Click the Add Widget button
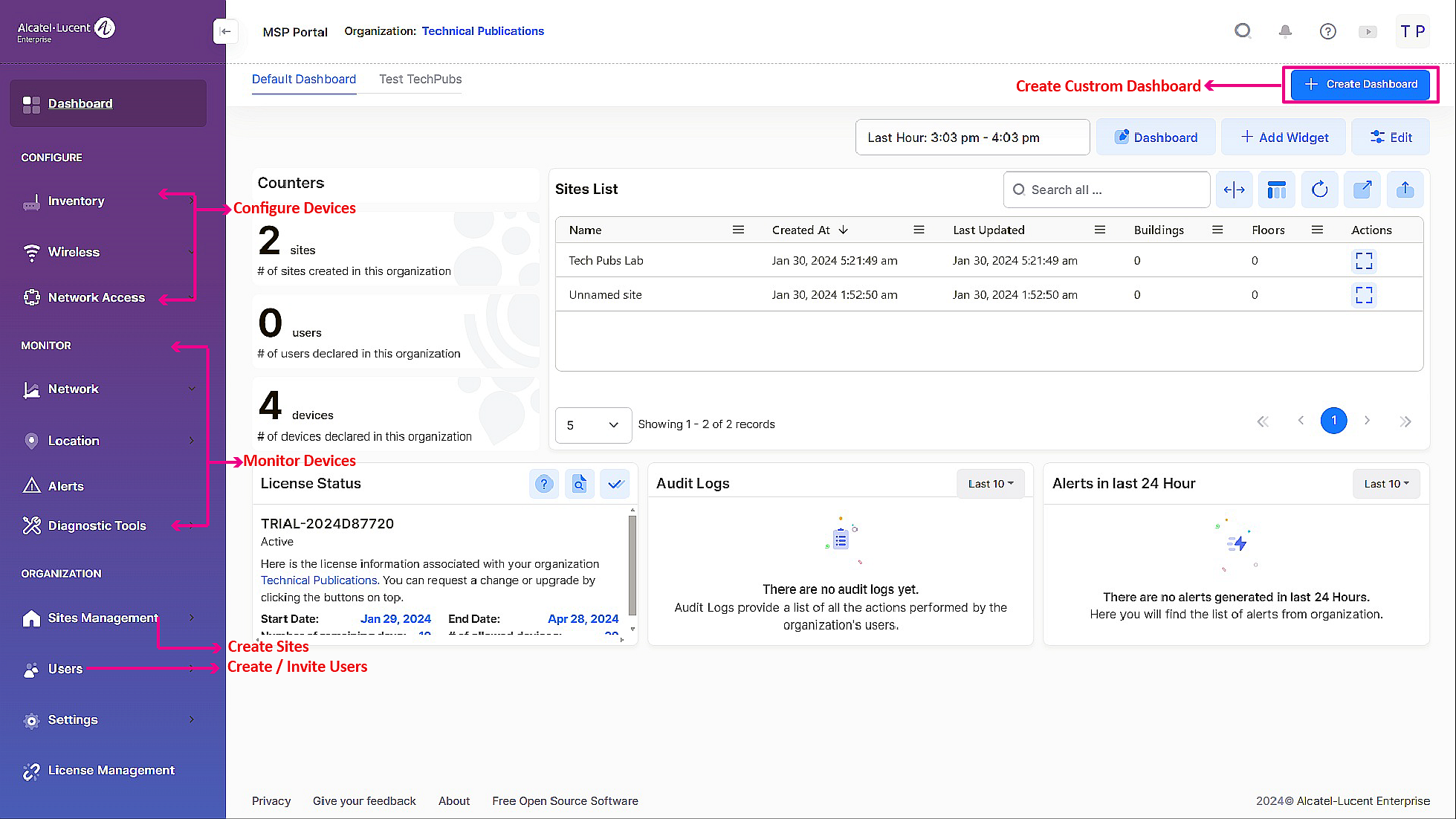 (x=1284, y=137)
